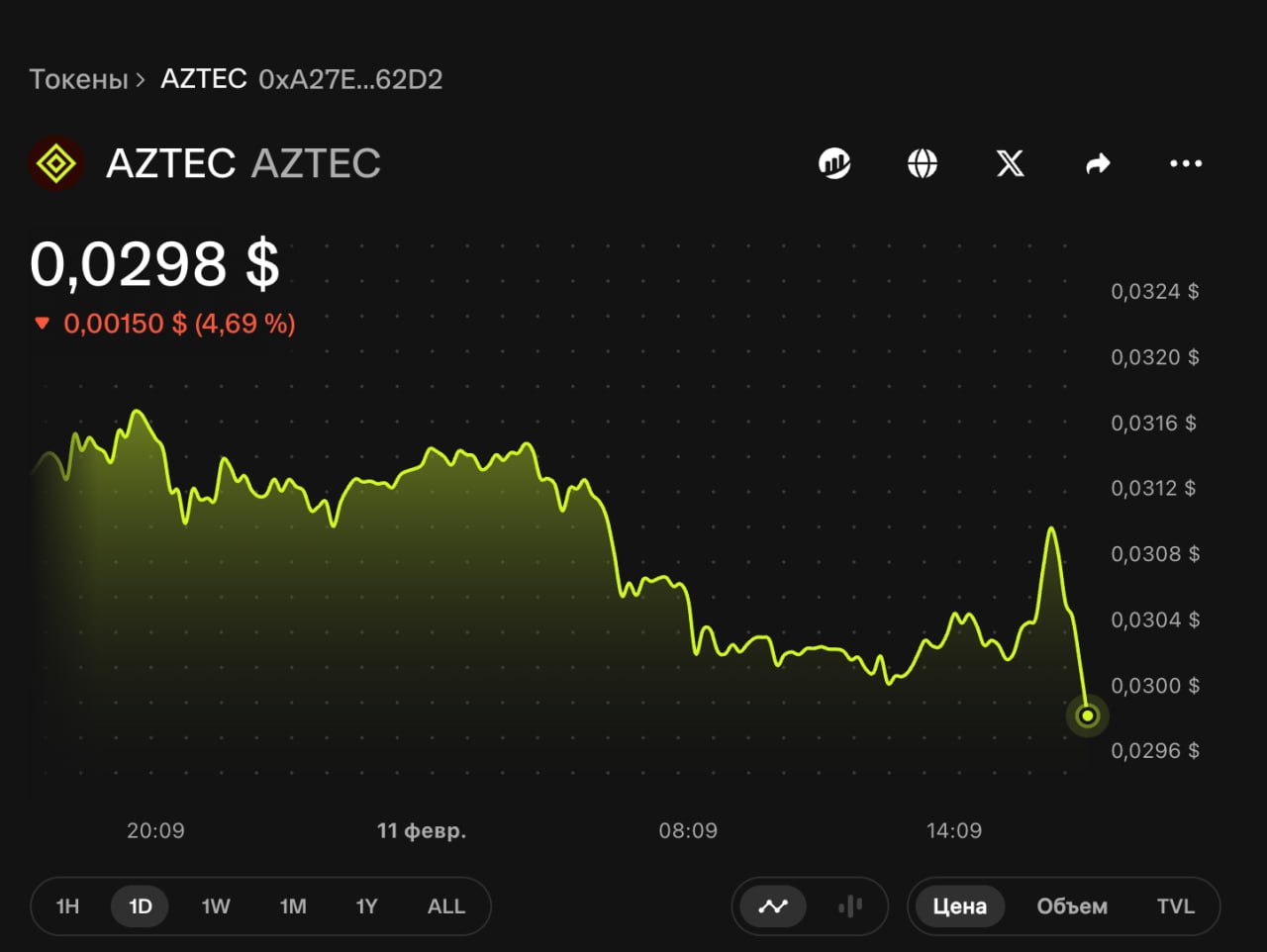Click the 0,0298 $ price value
This screenshot has height=952, width=1267.
[x=154, y=264]
